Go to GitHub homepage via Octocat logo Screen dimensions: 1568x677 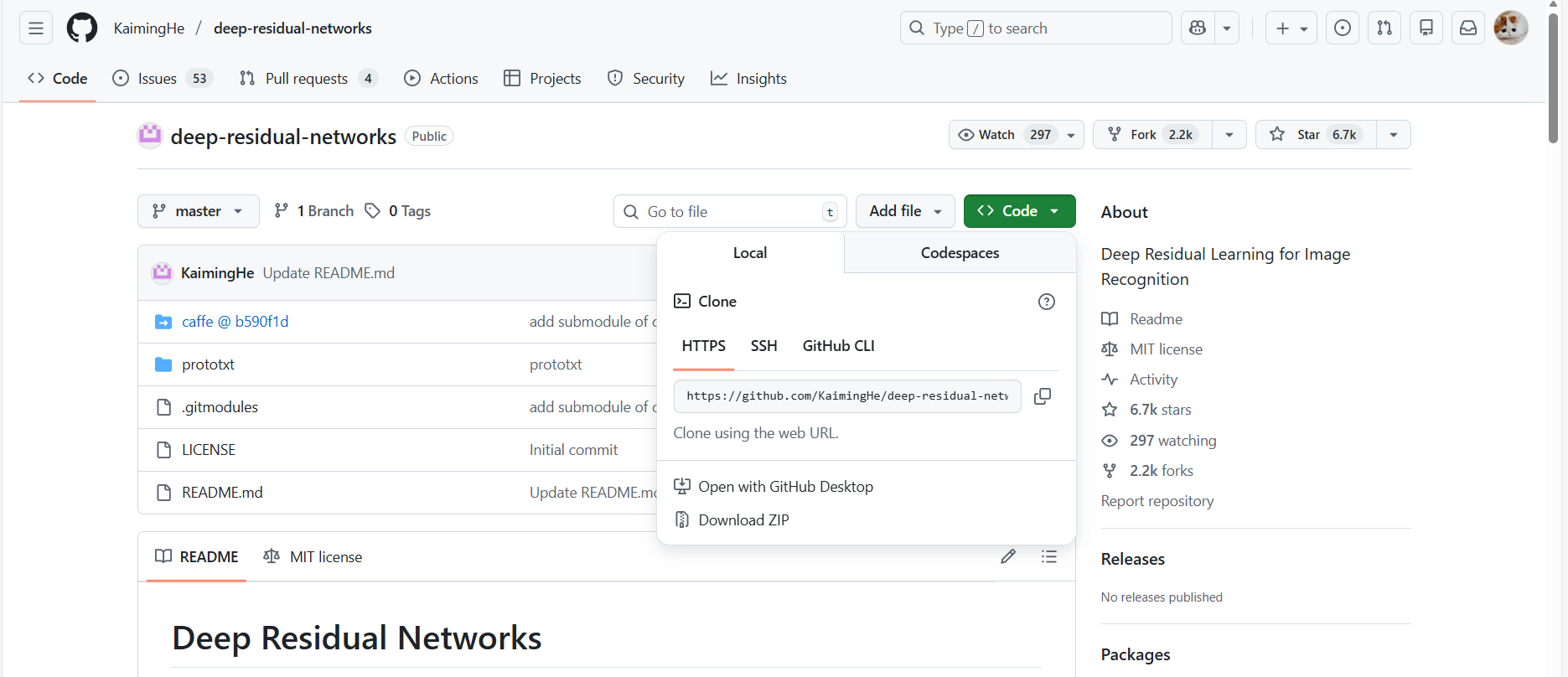[x=82, y=28]
